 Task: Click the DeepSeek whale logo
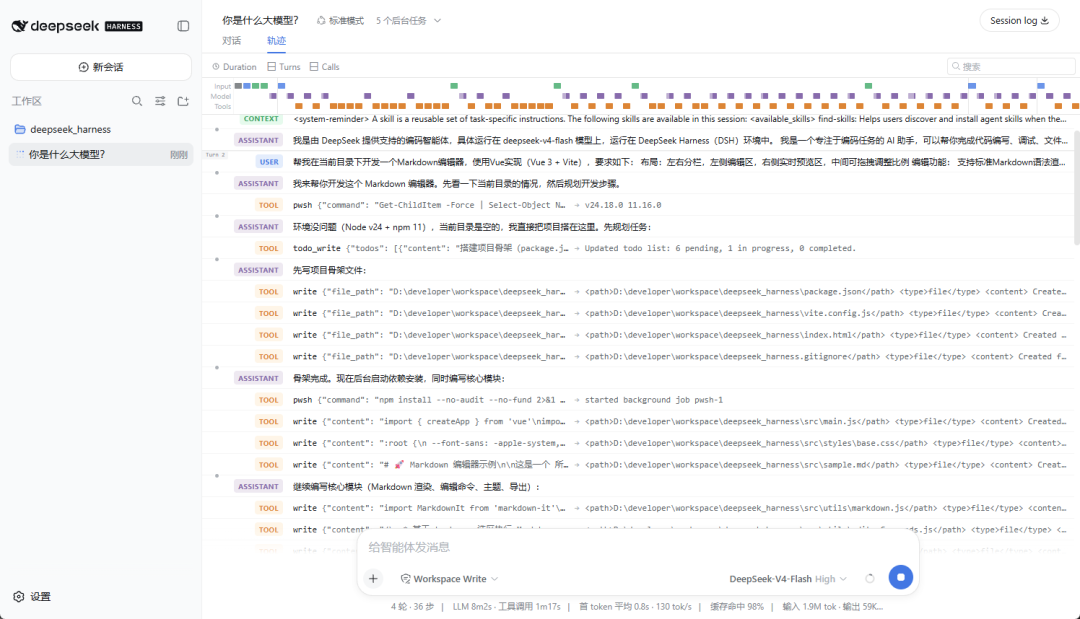[19, 26]
